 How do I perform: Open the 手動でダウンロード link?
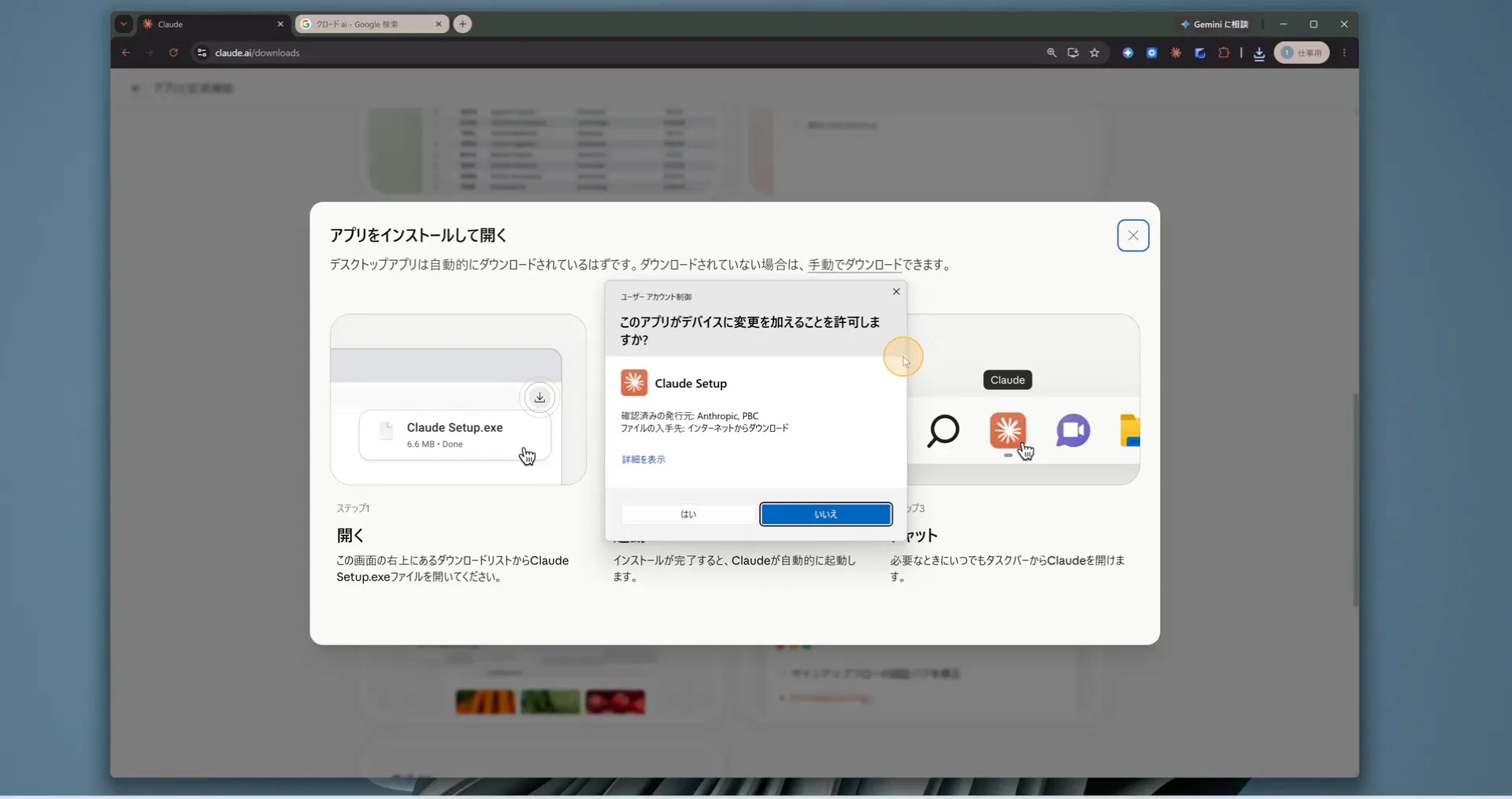coord(854,265)
